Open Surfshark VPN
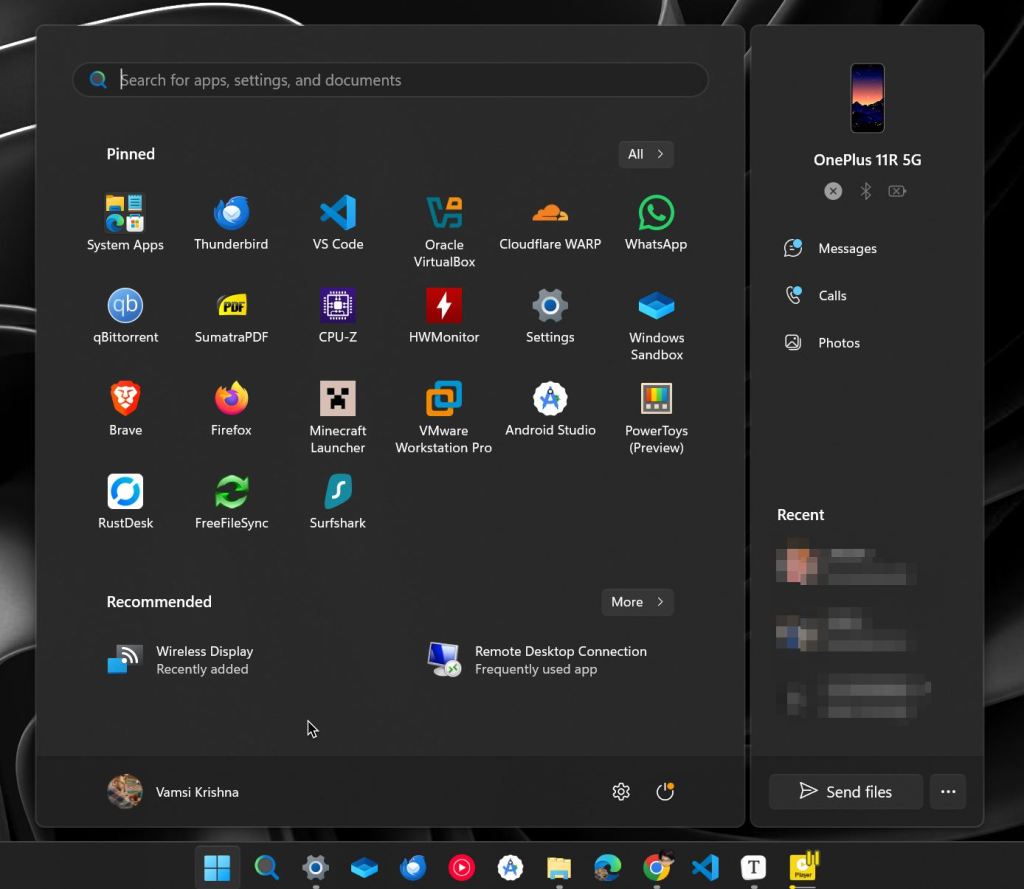Screen dimensions: 1024x889 pyautogui.click(x=338, y=501)
